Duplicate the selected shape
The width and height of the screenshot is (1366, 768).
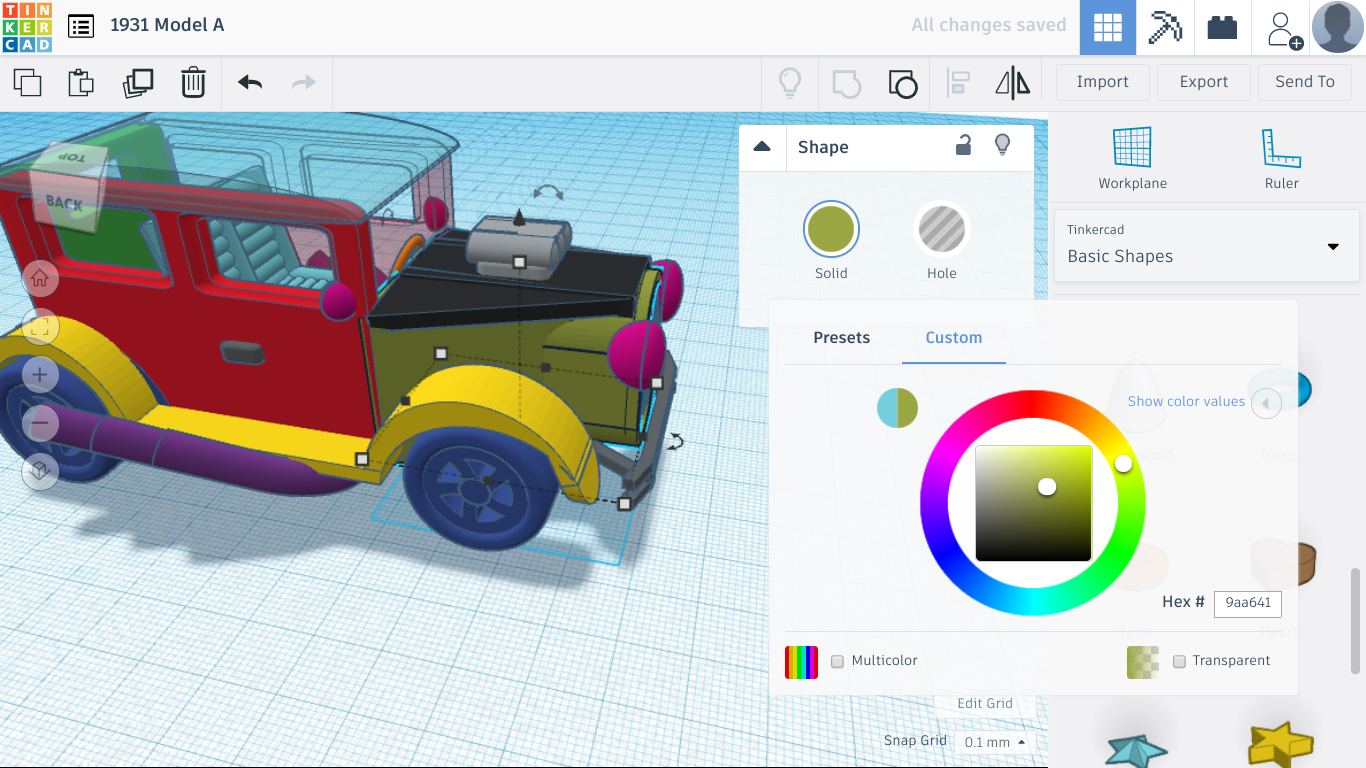(x=139, y=83)
